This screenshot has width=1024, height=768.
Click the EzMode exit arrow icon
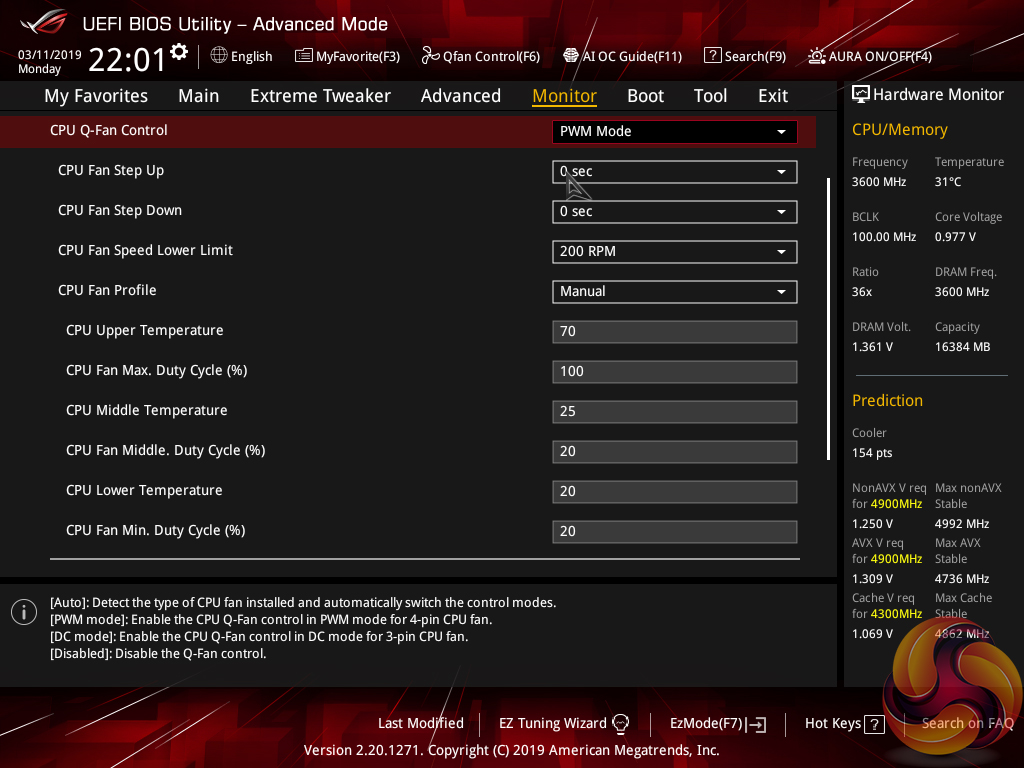click(758, 724)
